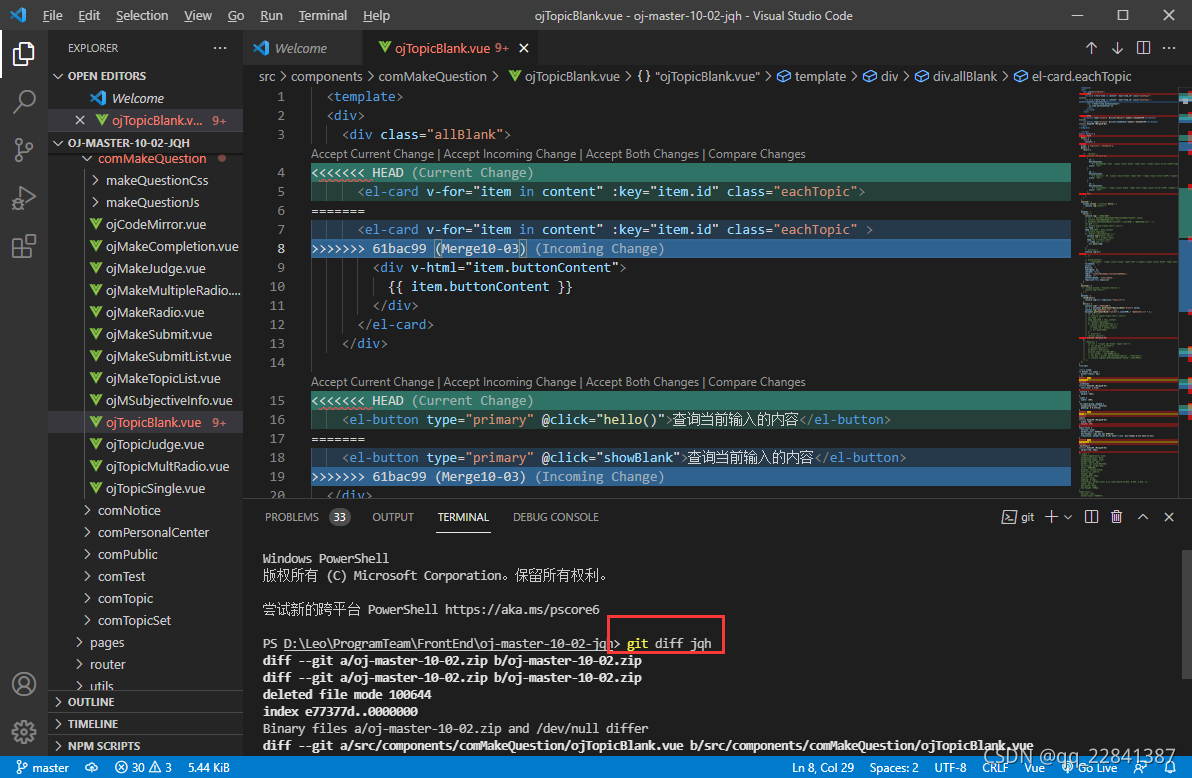Click the publish to cloud status icon
The height and width of the screenshot is (778, 1192).
[91, 767]
